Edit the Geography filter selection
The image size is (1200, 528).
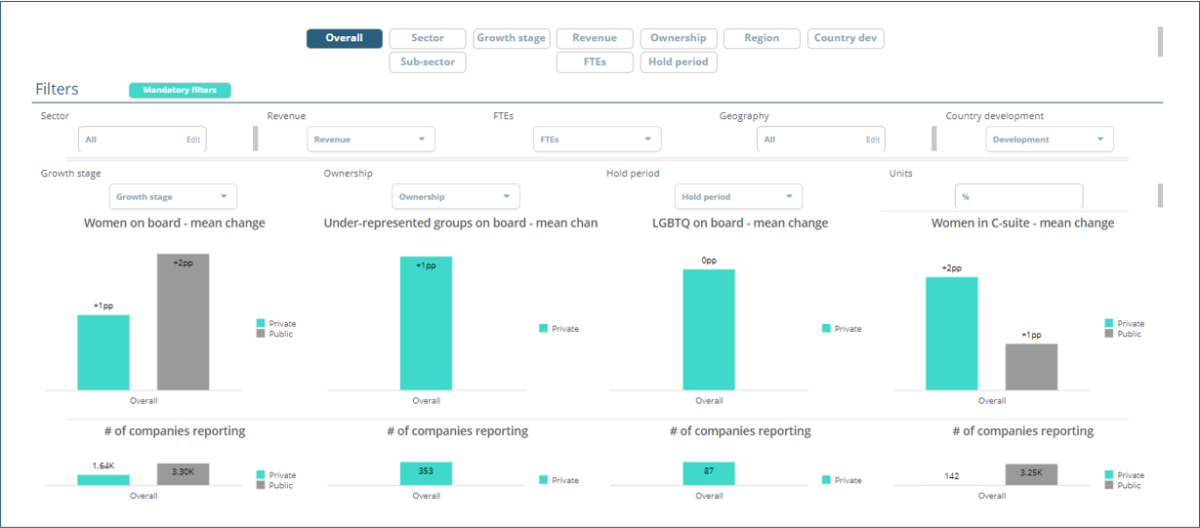[x=872, y=140]
